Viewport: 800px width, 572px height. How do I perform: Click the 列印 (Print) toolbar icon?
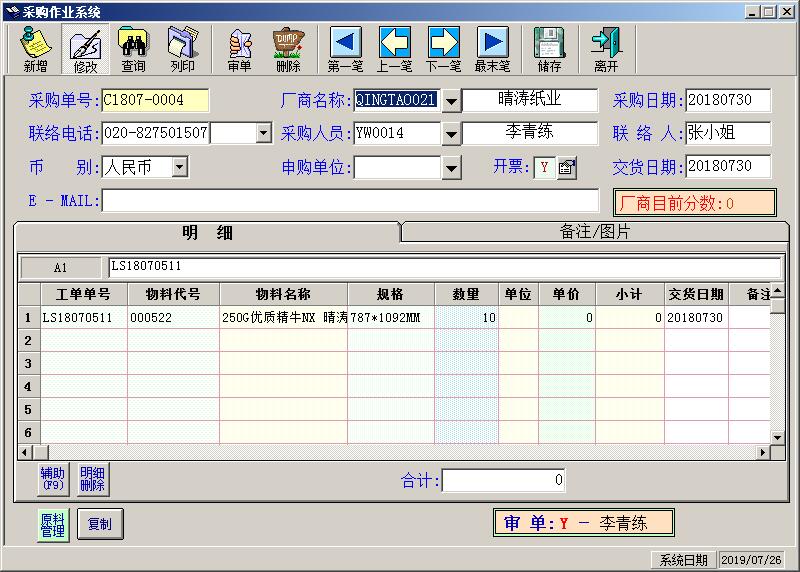pos(183,49)
